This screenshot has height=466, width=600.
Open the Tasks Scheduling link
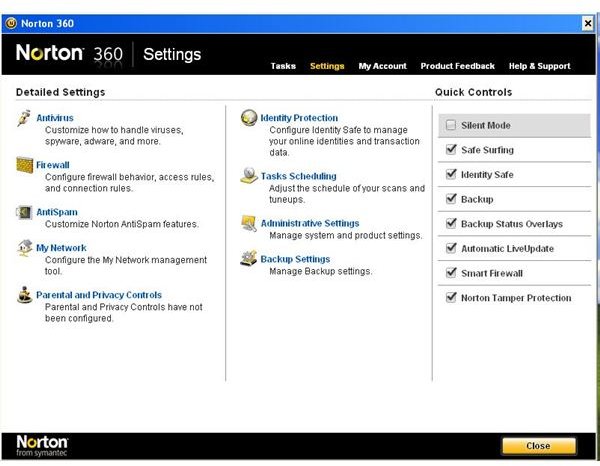click(298, 176)
